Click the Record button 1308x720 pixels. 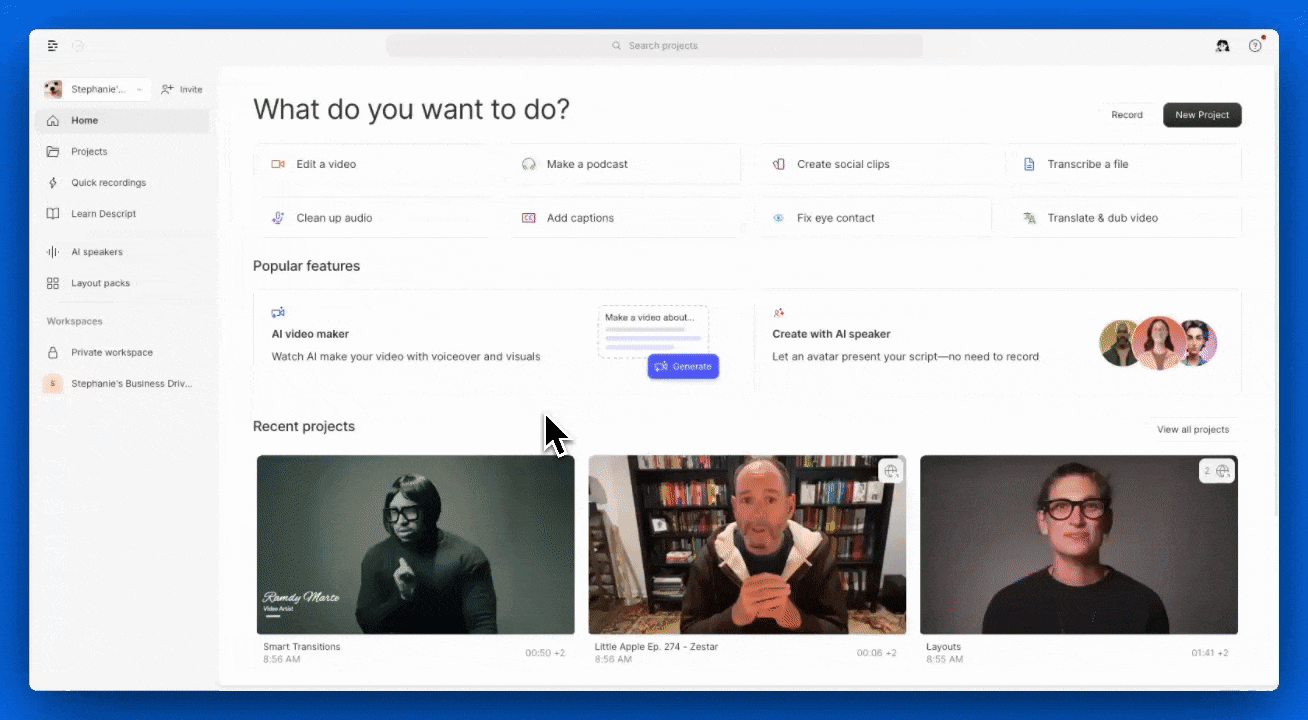coord(1127,115)
